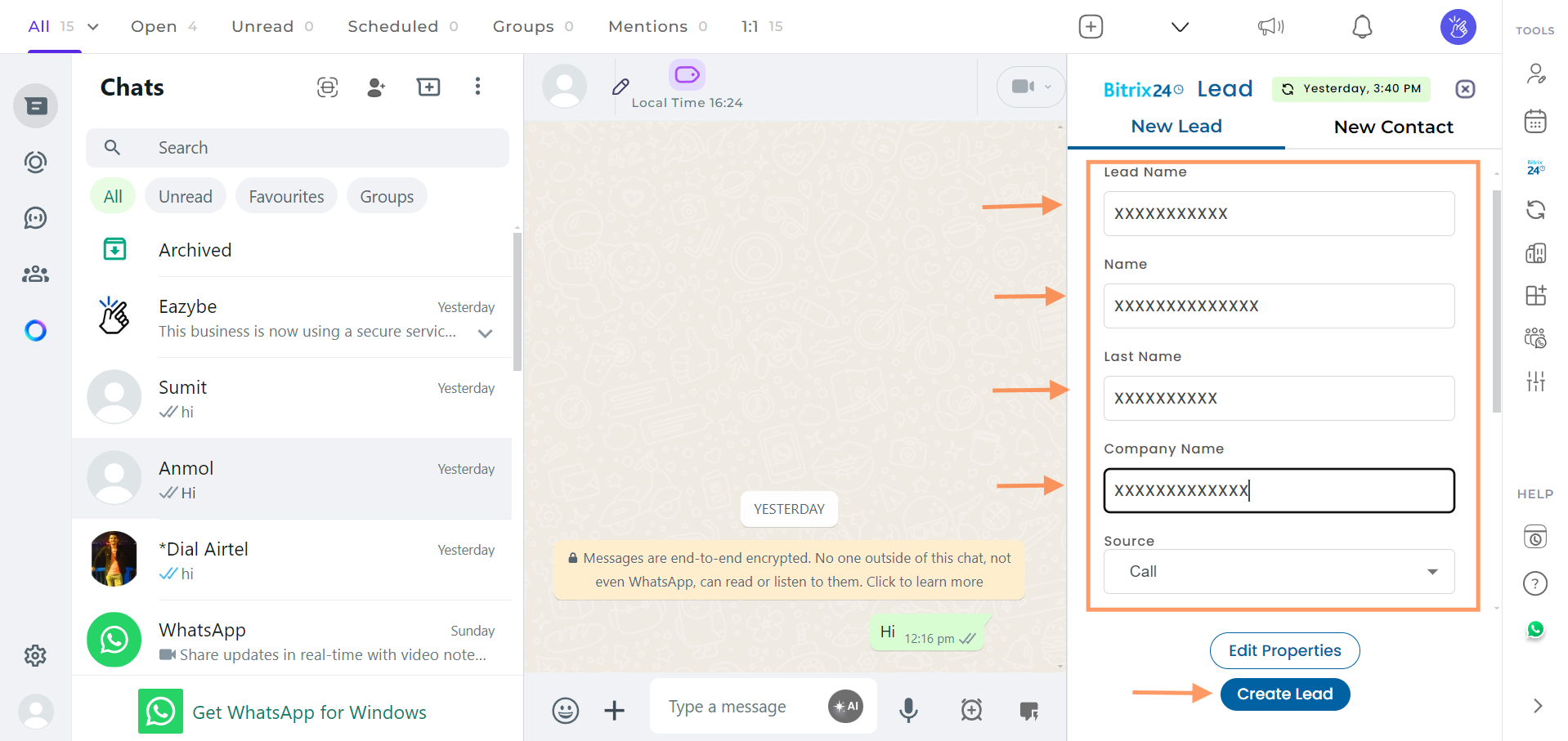Open the question mark help icon
This screenshot has height=741, width=1568.
pos(1535,583)
